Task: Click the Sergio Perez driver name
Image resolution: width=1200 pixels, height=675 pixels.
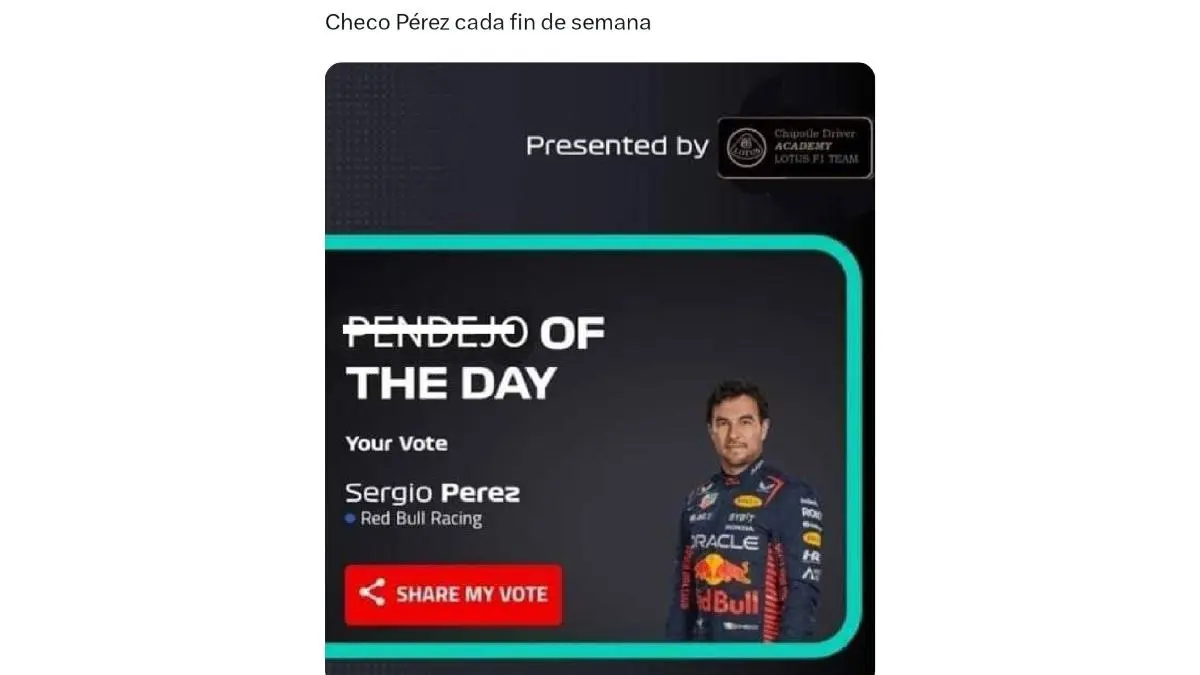Action: click(x=432, y=493)
